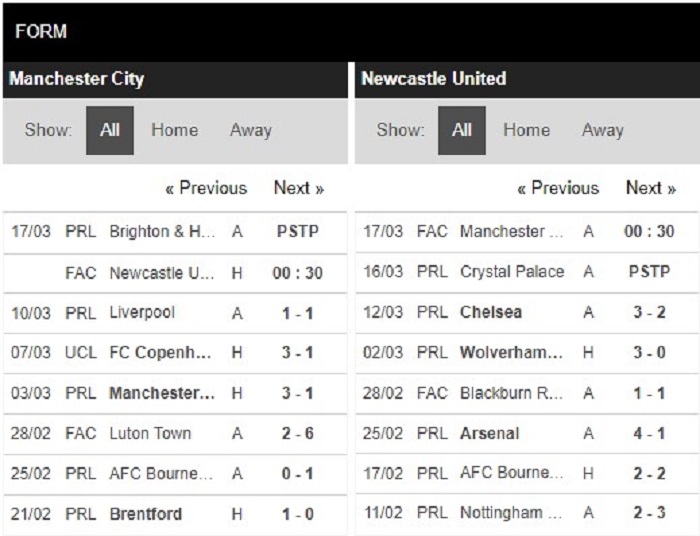Image resolution: width=700 pixels, height=536 pixels.
Task: Open Blackburn R... 1 - 1 match
Action: [x=527, y=393]
